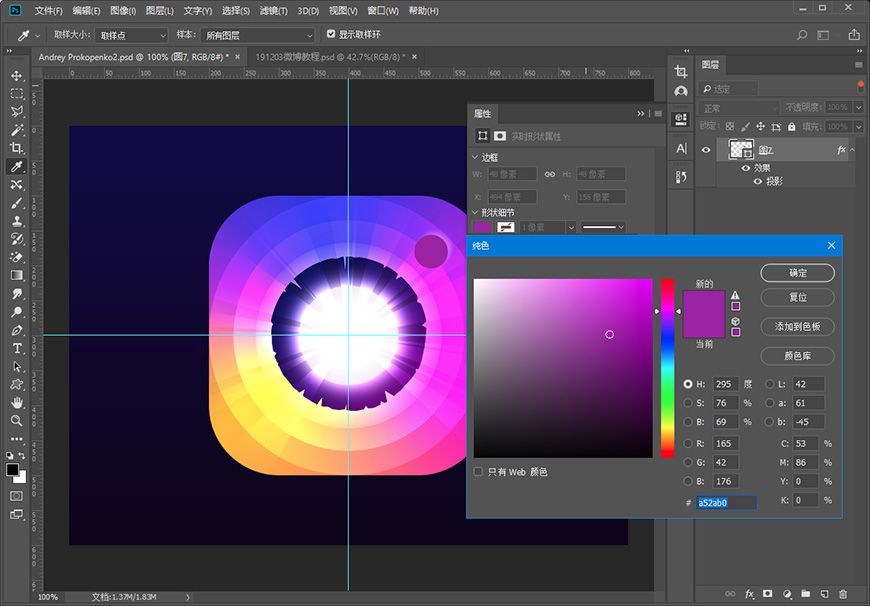The height and width of the screenshot is (606, 870).
Task: Click the 复位 button
Action: click(797, 297)
